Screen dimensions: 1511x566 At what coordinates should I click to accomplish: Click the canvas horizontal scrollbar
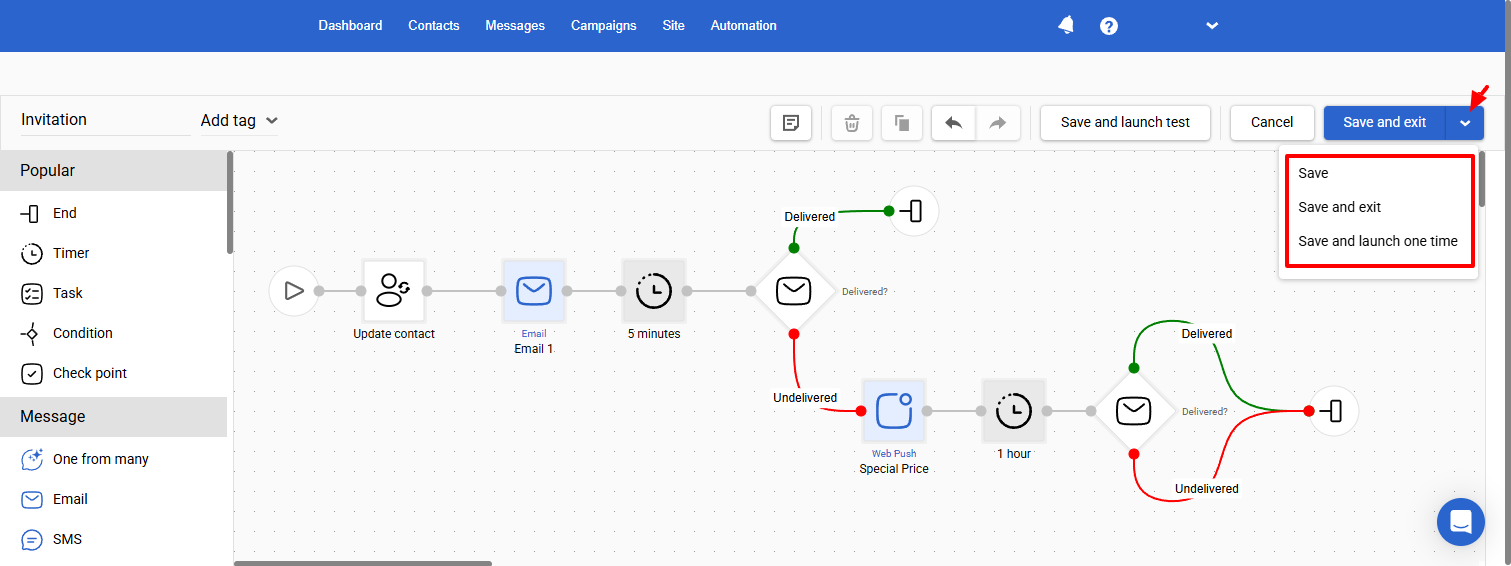[x=363, y=563]
